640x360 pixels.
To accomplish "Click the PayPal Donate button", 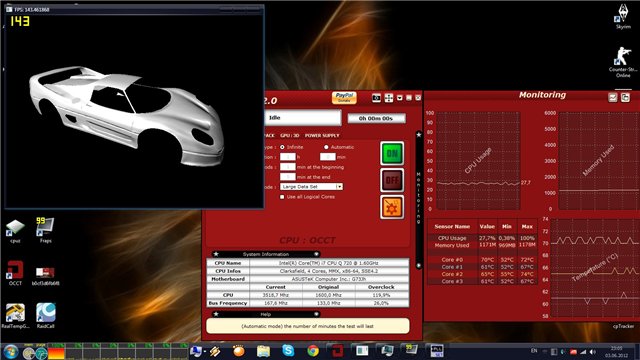I will point(344,98).
